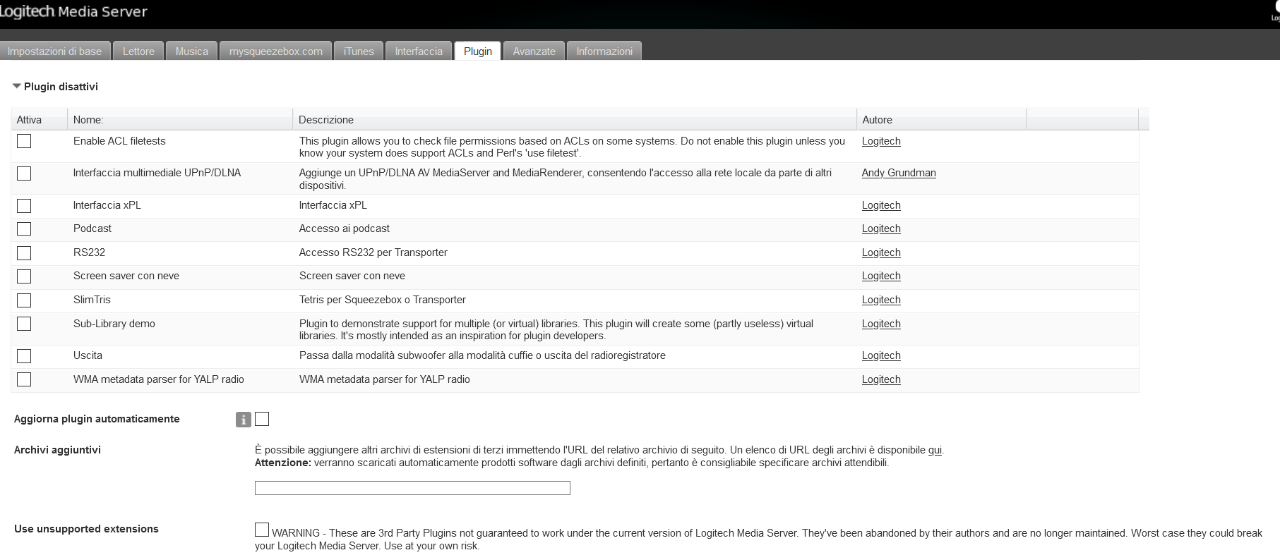Activate the Uscita plugin checkbox

(x=24, y=355)
